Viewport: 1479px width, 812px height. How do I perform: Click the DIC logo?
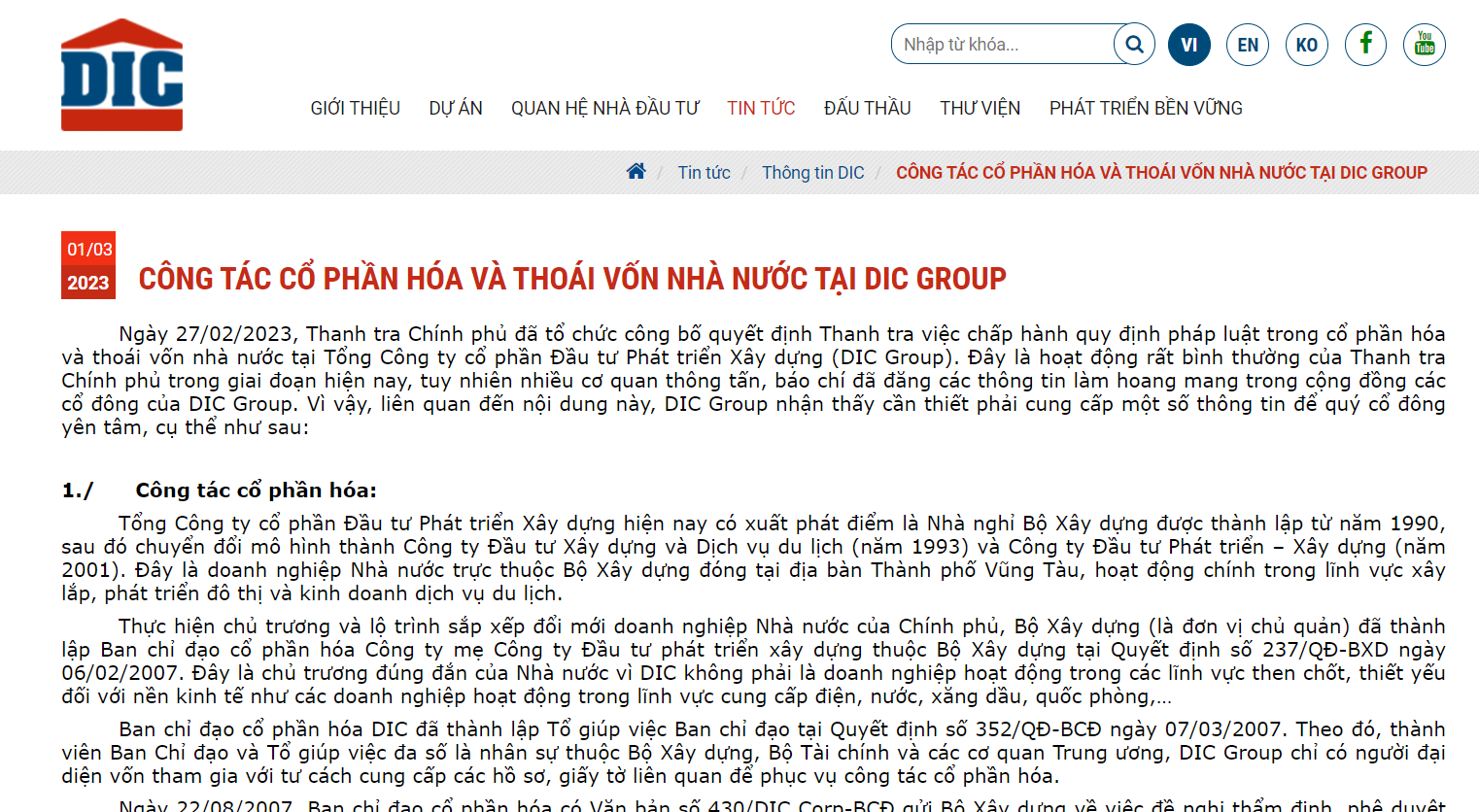[121, 75]
